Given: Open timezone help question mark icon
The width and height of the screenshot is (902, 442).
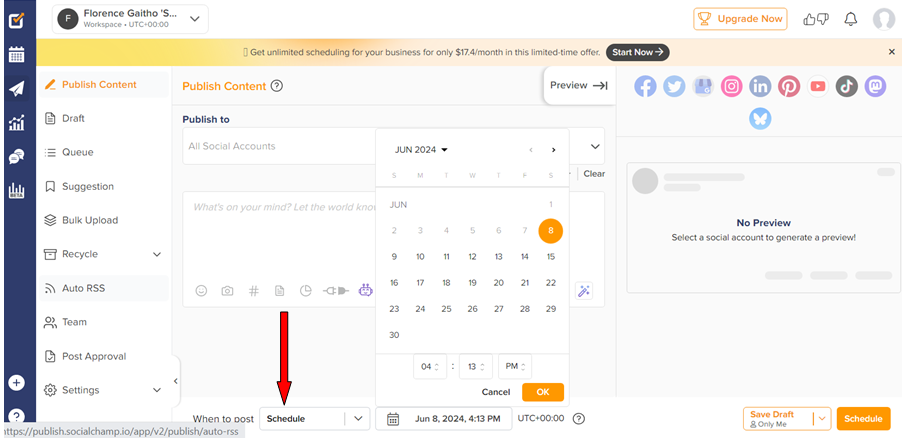Looking at the screenshot, I should point(579,418).
